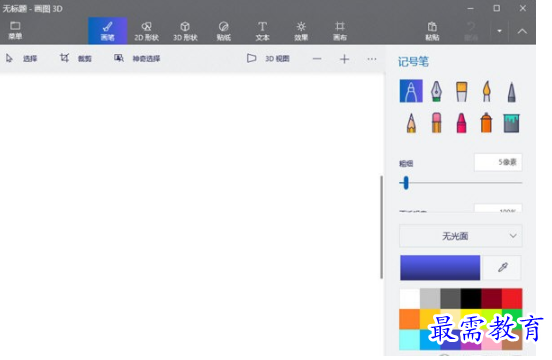Minimize the Paint 3D window
Viewport: 552px width, 360px height.
click(x=470, y=8)
